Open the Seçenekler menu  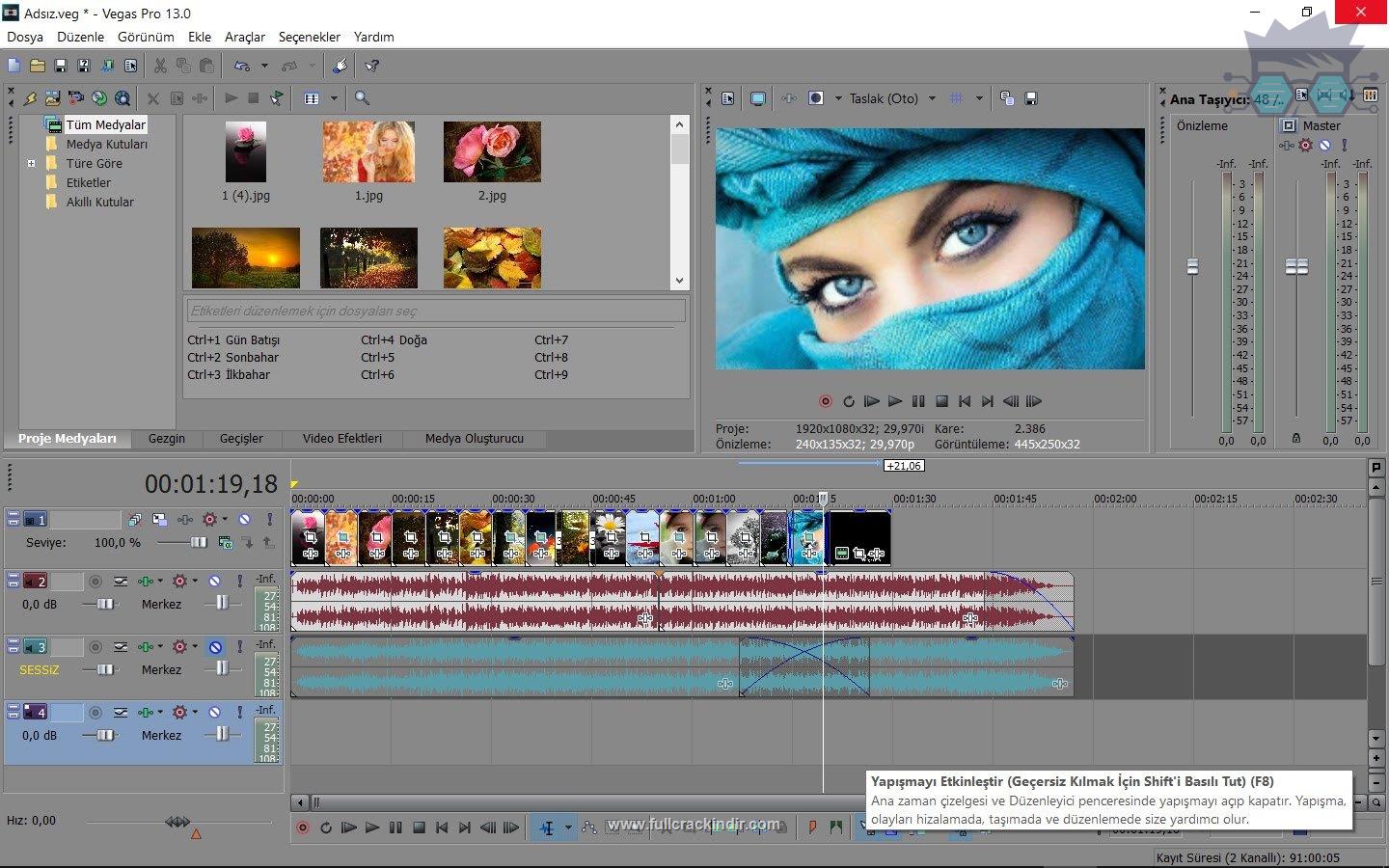pos(310,37)
